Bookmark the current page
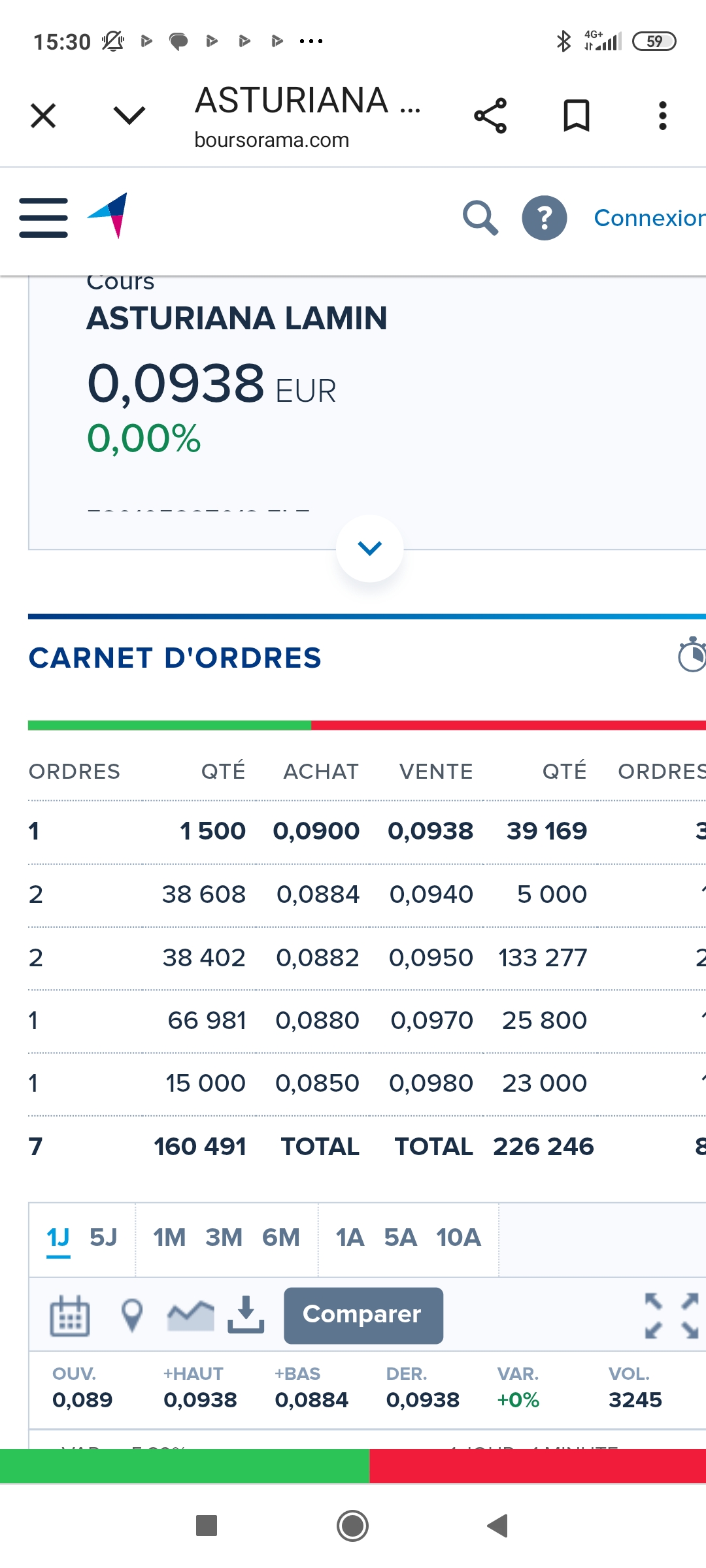 pos(577,116)
